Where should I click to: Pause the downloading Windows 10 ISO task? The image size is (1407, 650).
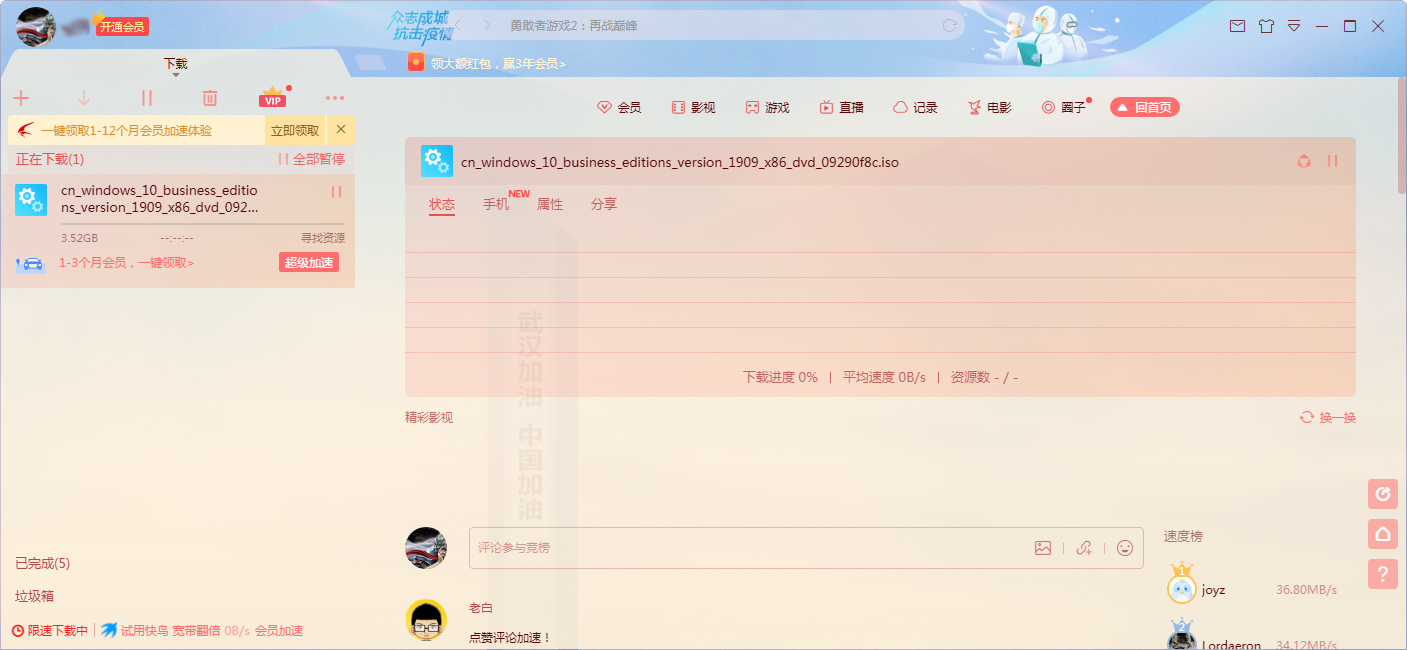pos(336,191)
